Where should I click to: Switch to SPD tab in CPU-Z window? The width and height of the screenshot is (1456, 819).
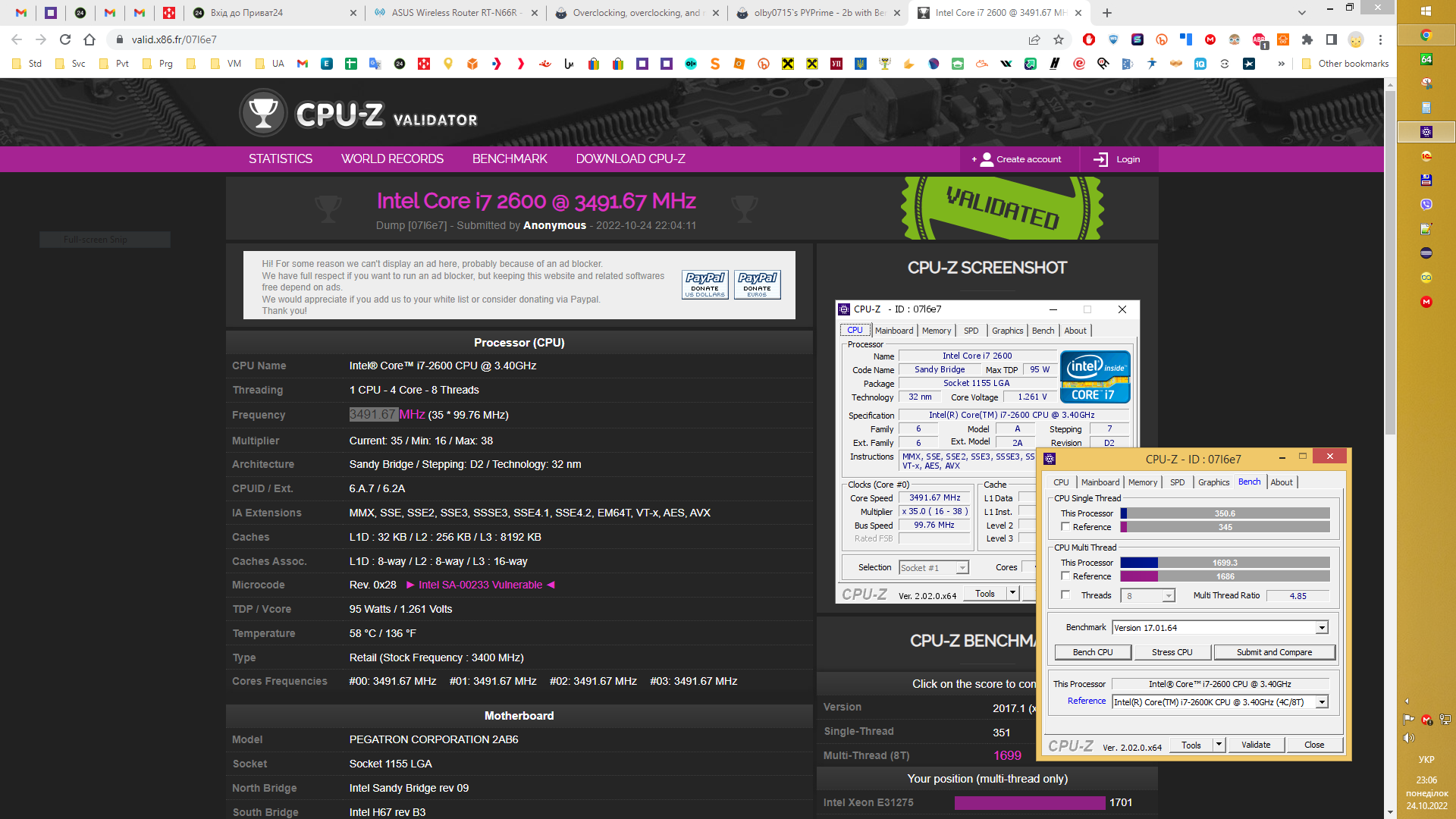[1177, 482]
